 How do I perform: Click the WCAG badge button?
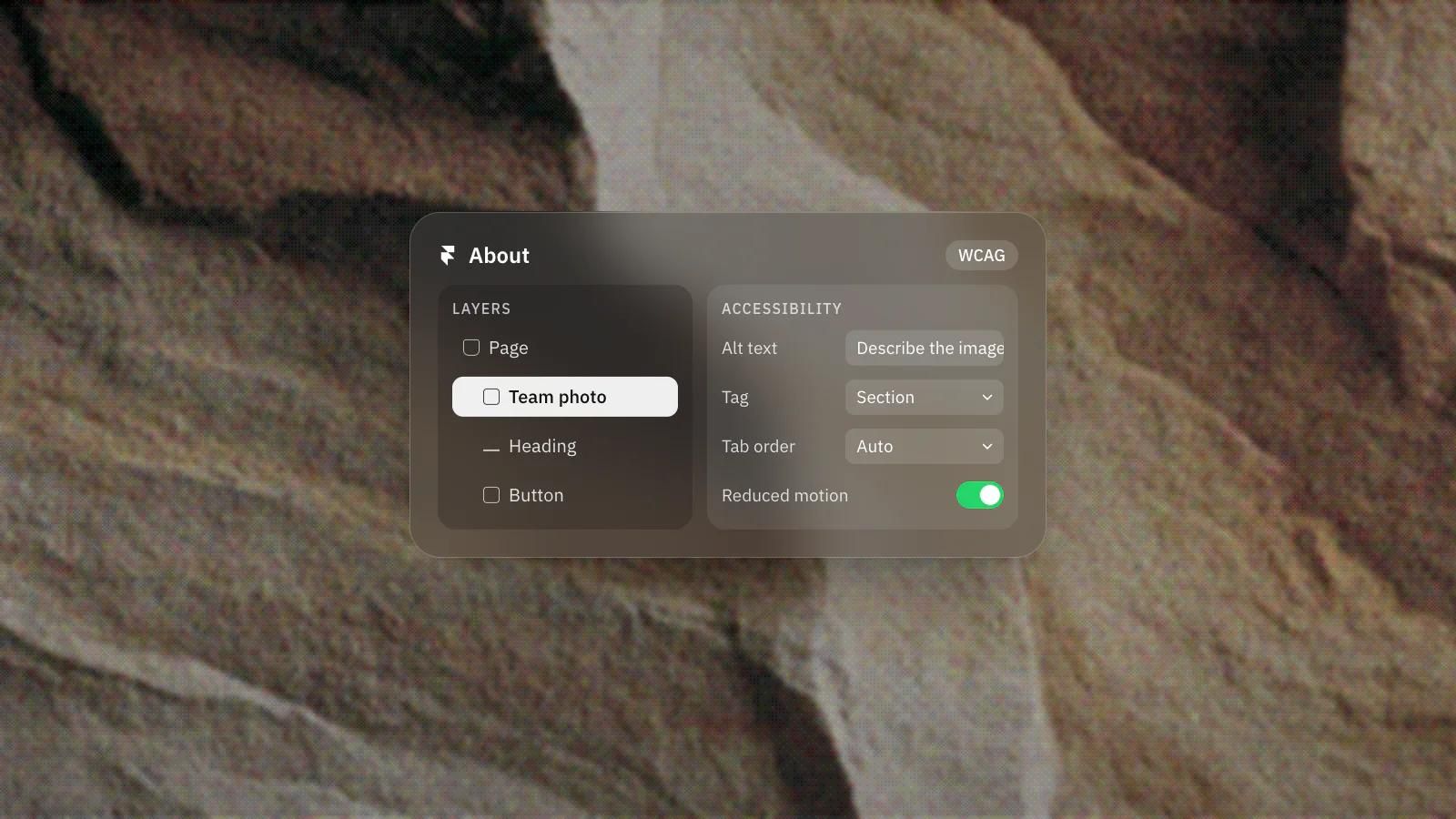point(982,256)
